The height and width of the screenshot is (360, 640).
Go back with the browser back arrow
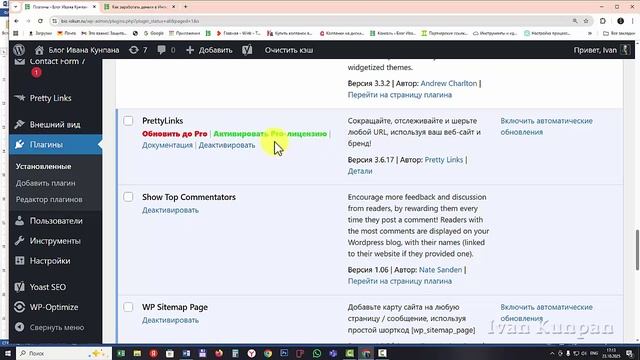tap(16, 21)
